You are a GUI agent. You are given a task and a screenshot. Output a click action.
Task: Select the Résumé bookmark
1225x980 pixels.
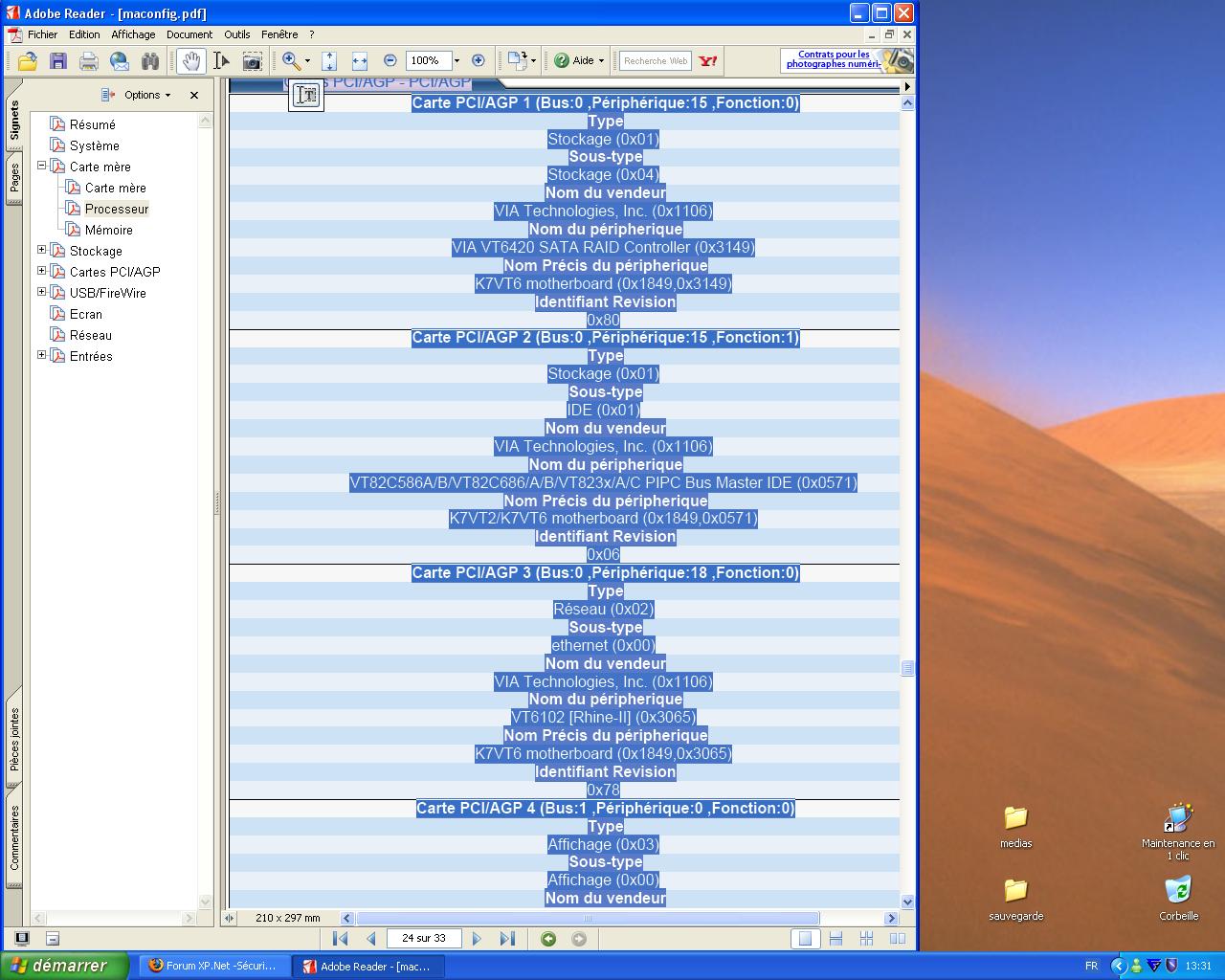[92, 124]
